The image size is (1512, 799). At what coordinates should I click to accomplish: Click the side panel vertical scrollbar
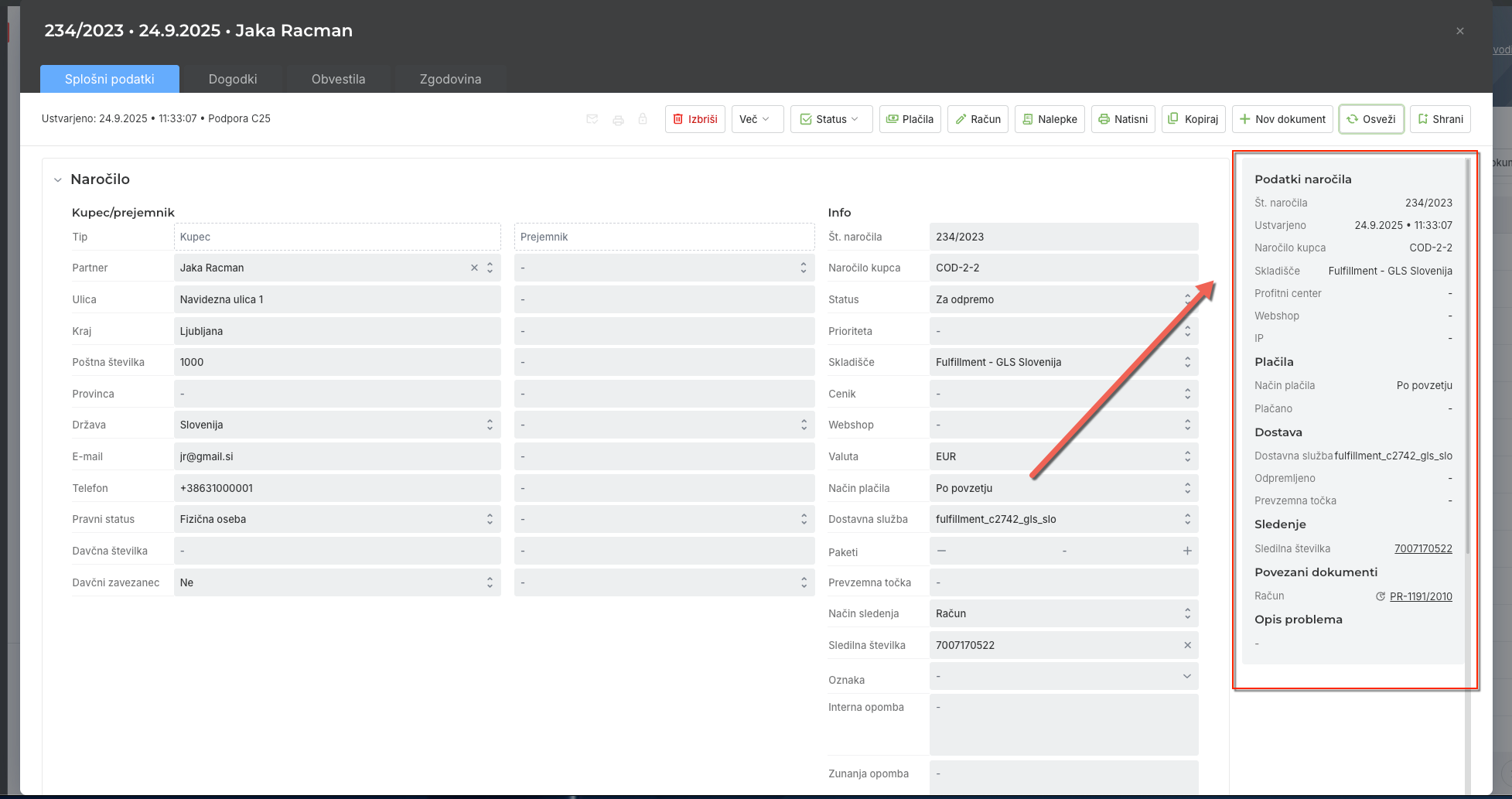[x=1467, y=356]
